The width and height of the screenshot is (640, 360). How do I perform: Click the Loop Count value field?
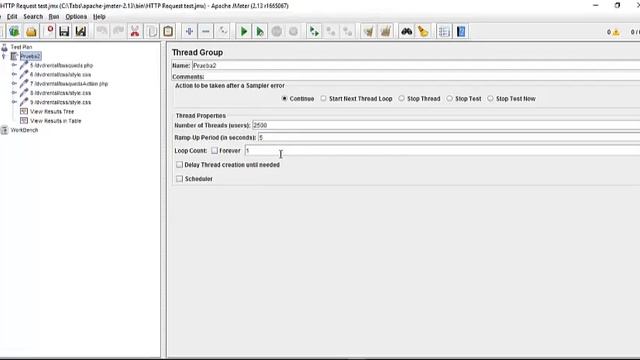442,151
